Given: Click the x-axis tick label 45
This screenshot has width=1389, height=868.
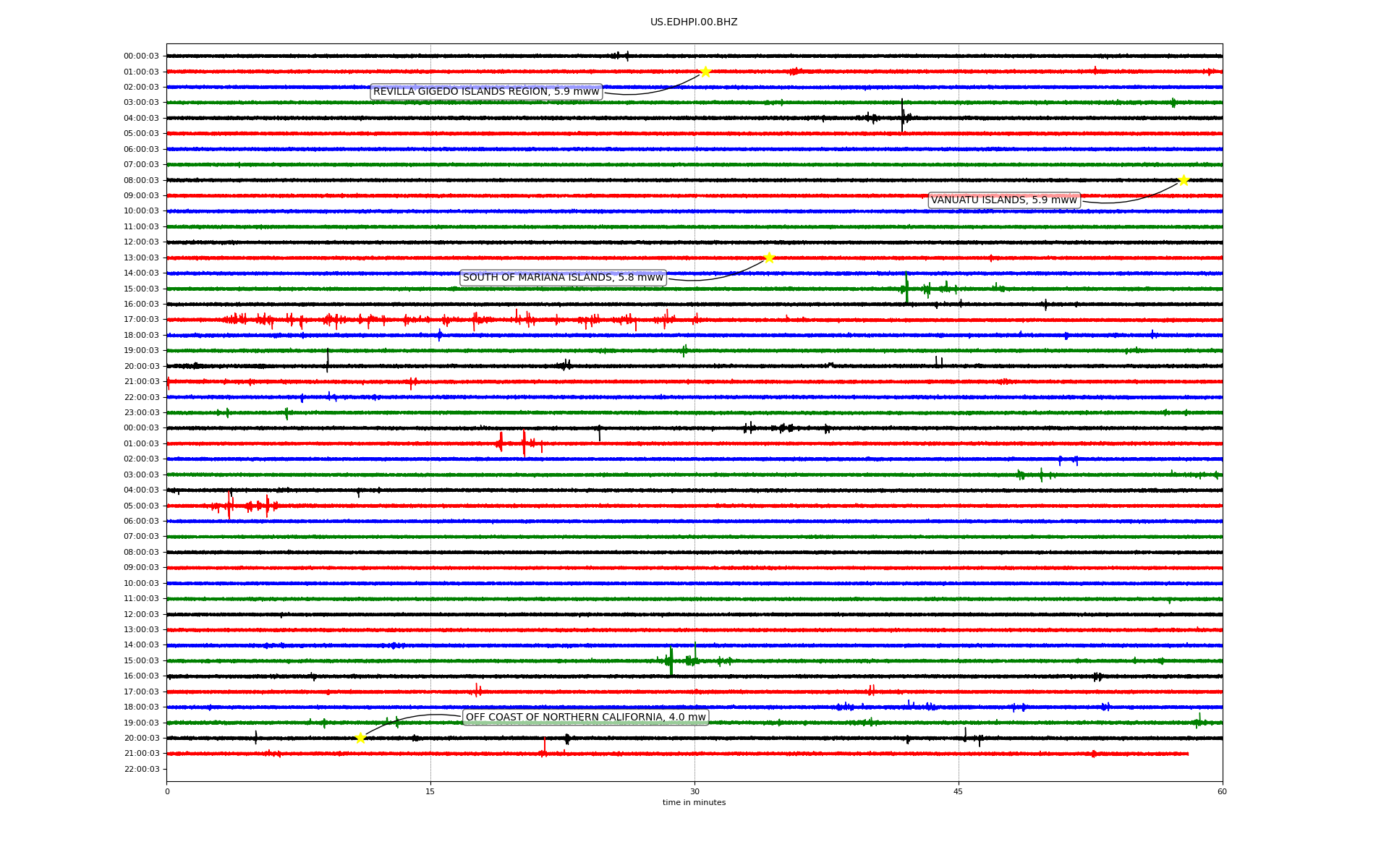Looking at the screenshot, I should 959,792.
